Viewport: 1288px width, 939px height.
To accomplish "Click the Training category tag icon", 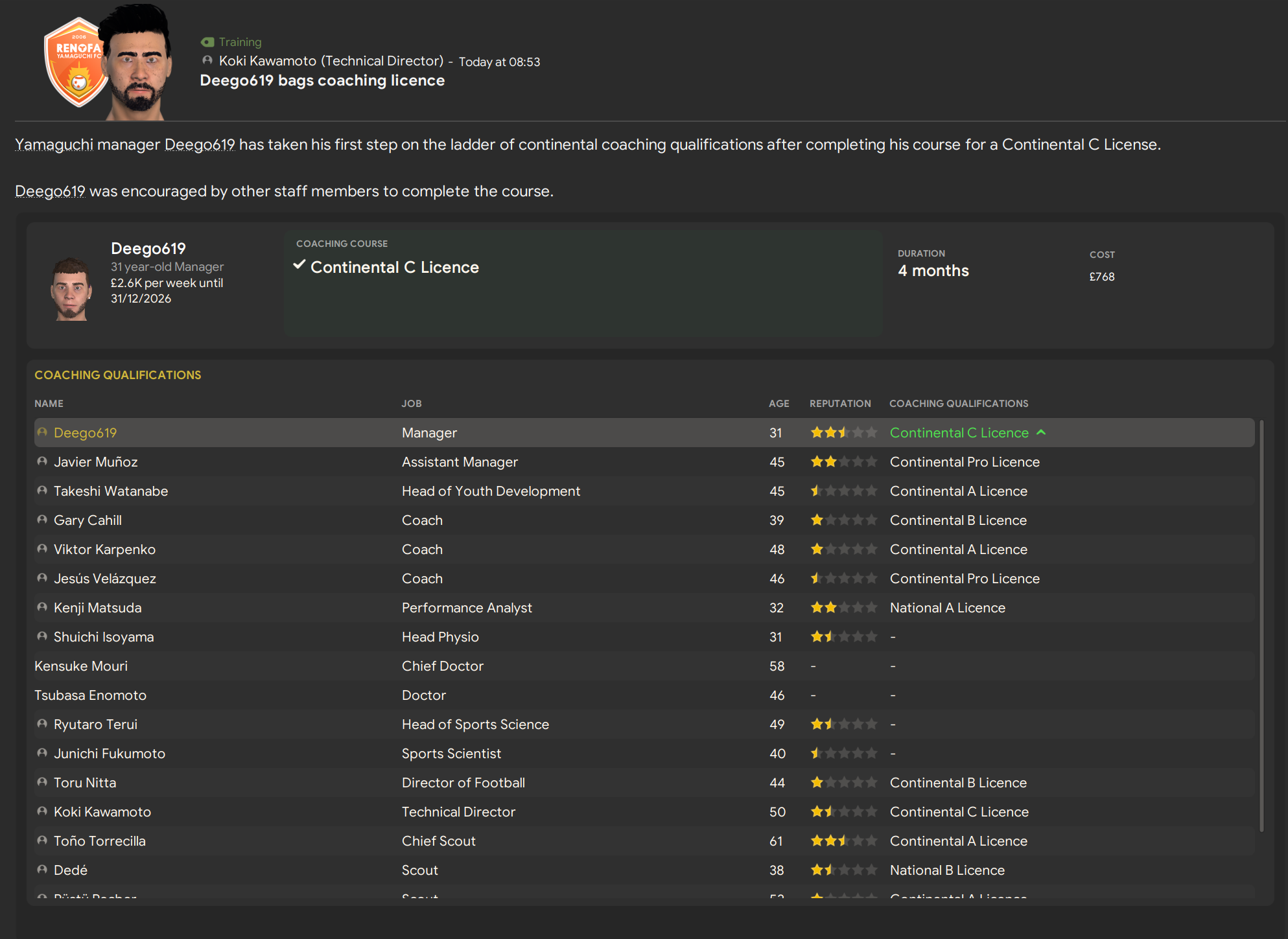I will click(207, 42).
